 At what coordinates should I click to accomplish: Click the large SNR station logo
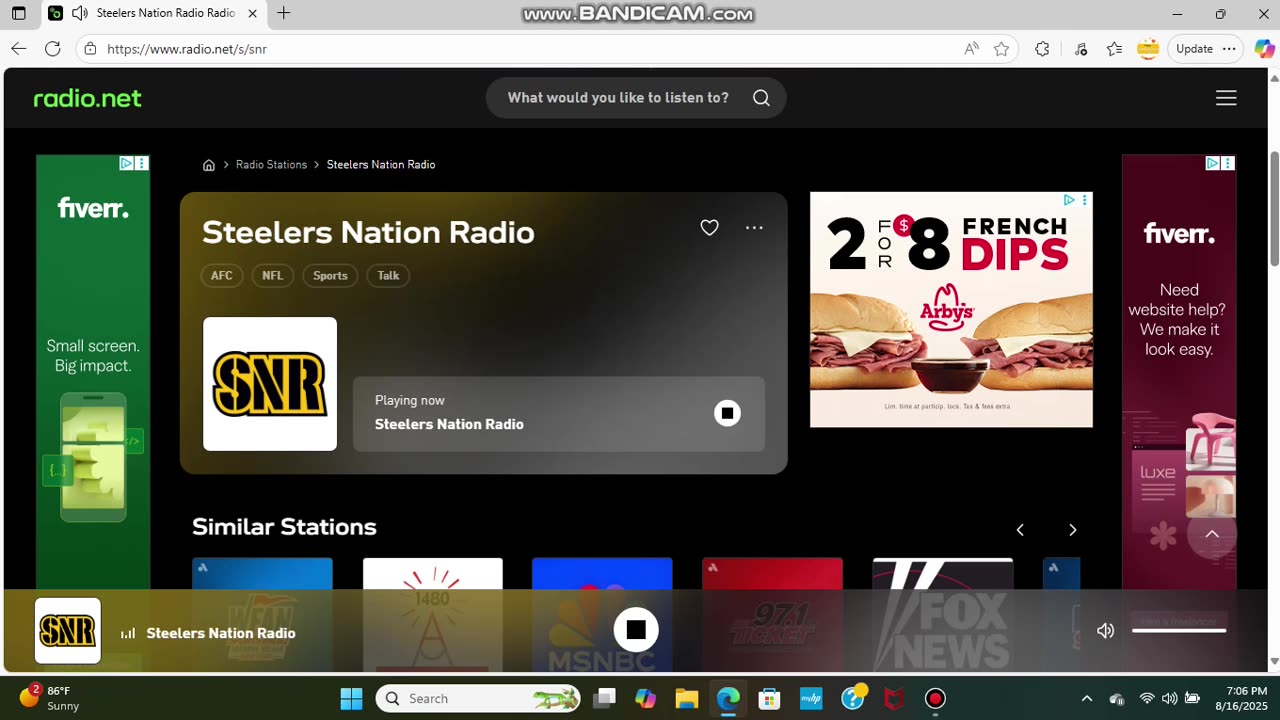point(270,384)
